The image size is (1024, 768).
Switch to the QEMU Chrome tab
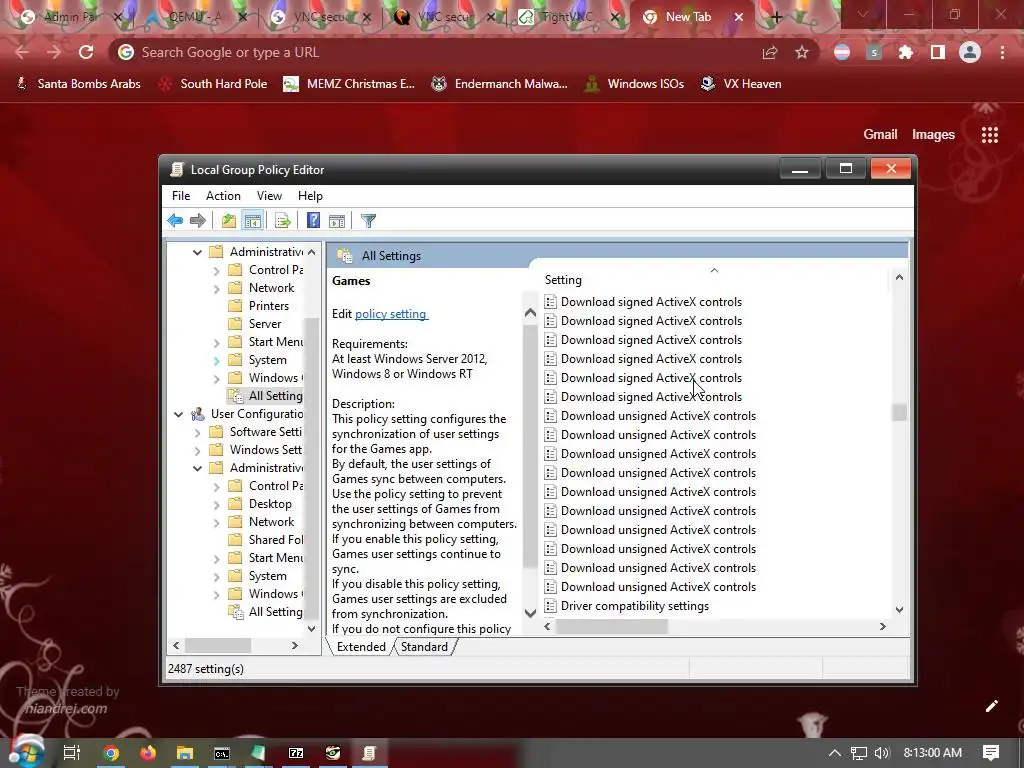[x=196, y=17]
